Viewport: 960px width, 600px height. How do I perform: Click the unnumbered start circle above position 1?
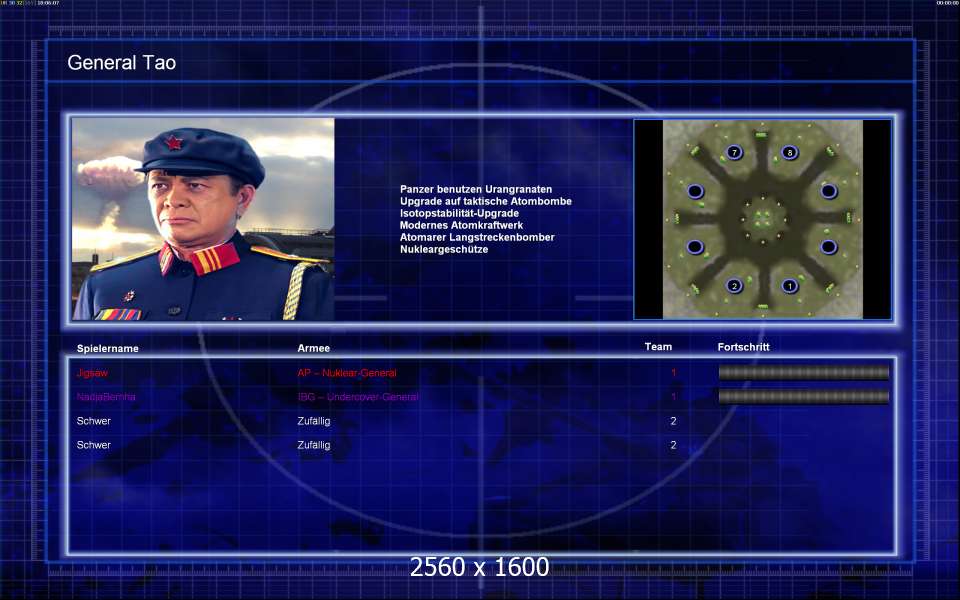(x=828, y=247)
